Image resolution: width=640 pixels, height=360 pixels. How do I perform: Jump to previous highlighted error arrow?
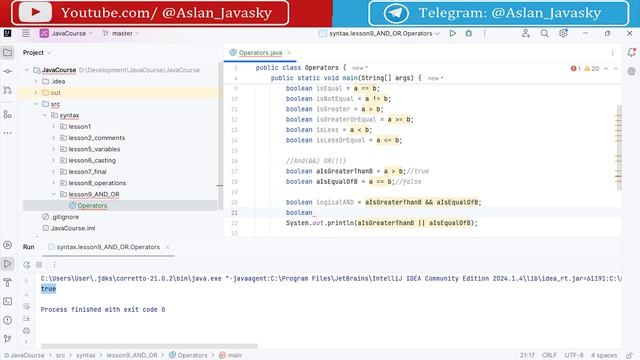(606, 69)
